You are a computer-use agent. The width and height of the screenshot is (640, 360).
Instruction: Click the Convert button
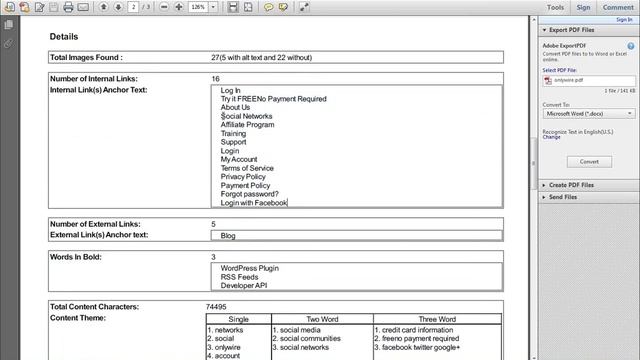click(589, 162)
